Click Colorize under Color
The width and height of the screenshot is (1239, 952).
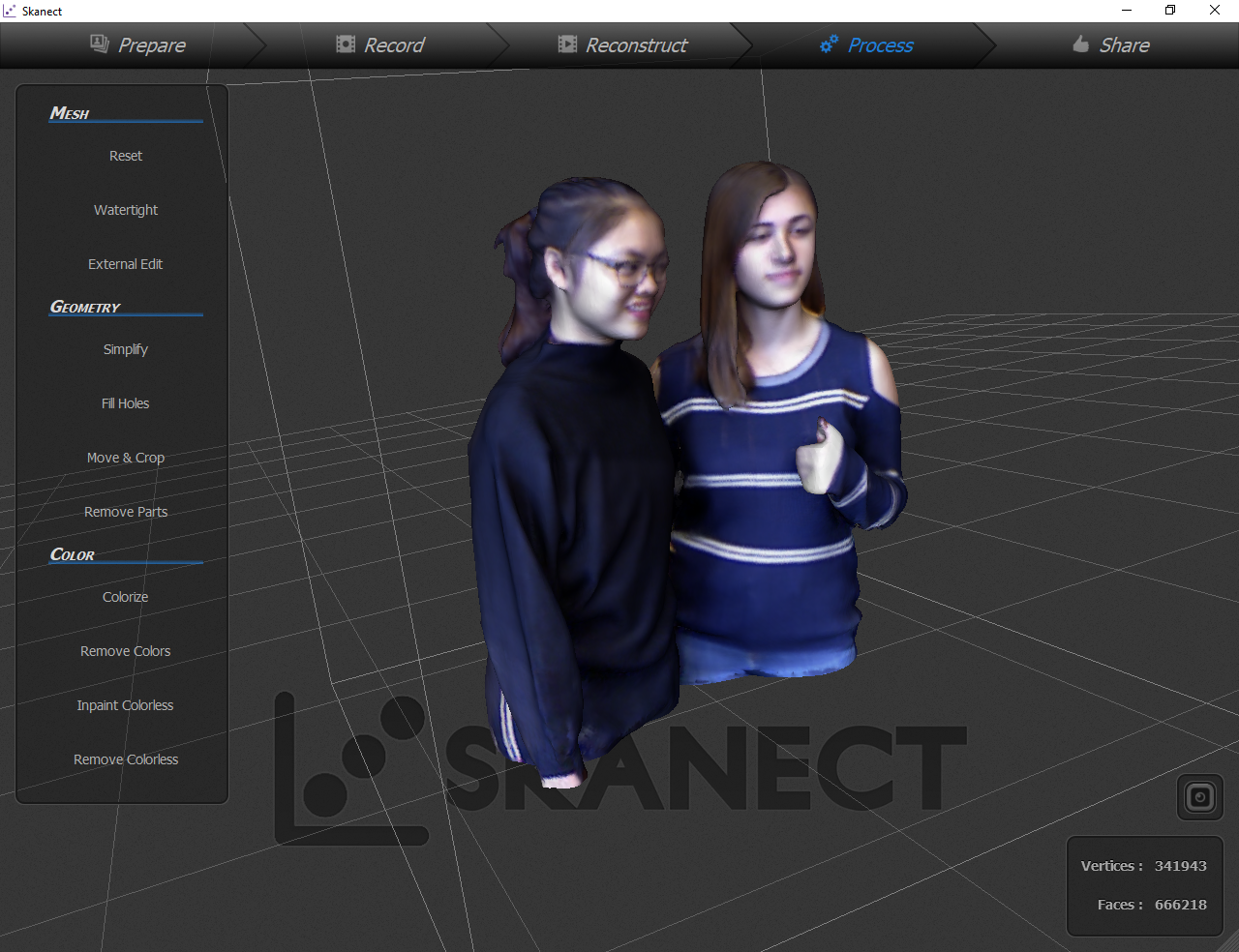[x=126, y=597]
